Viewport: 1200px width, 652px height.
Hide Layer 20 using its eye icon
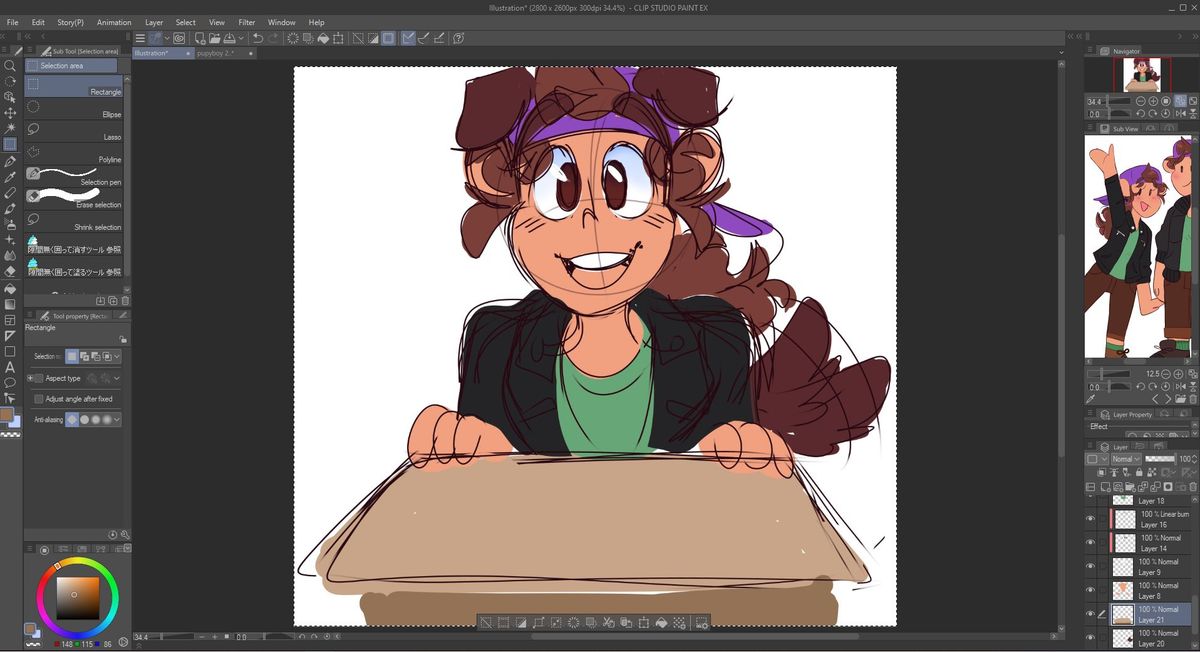[x=1090, y=638]
